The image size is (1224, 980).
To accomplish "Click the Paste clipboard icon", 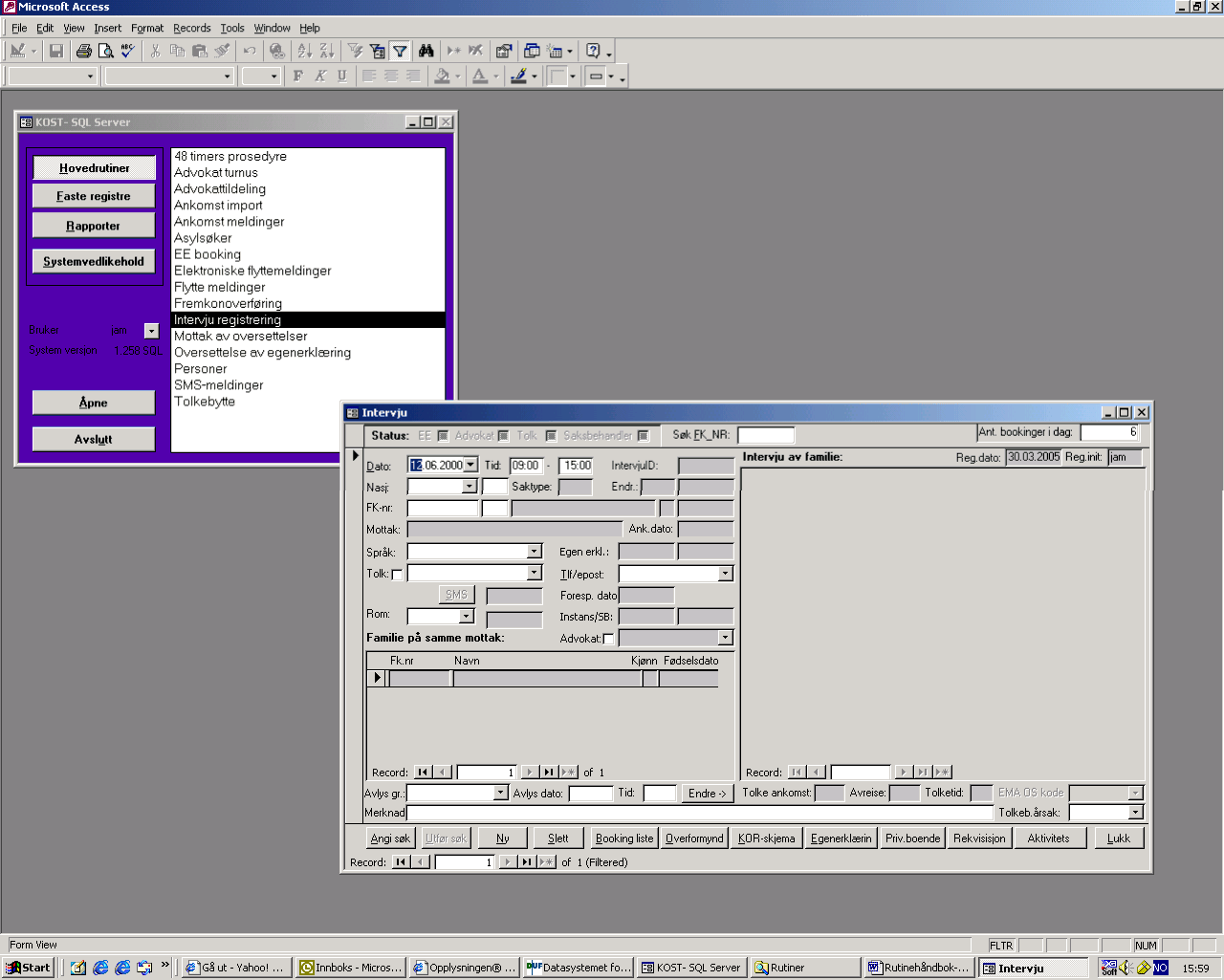I will [199, 51].
